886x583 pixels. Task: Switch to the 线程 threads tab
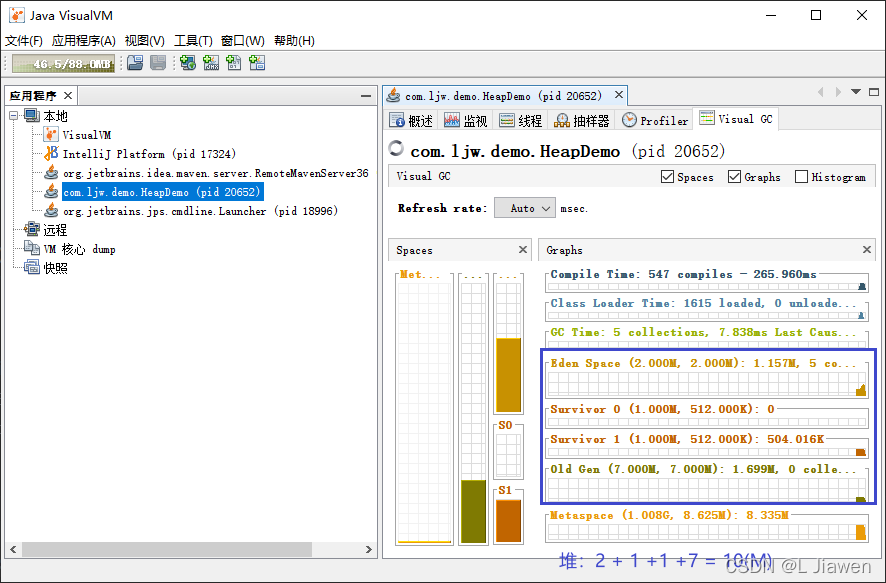[x=520, y=120]
